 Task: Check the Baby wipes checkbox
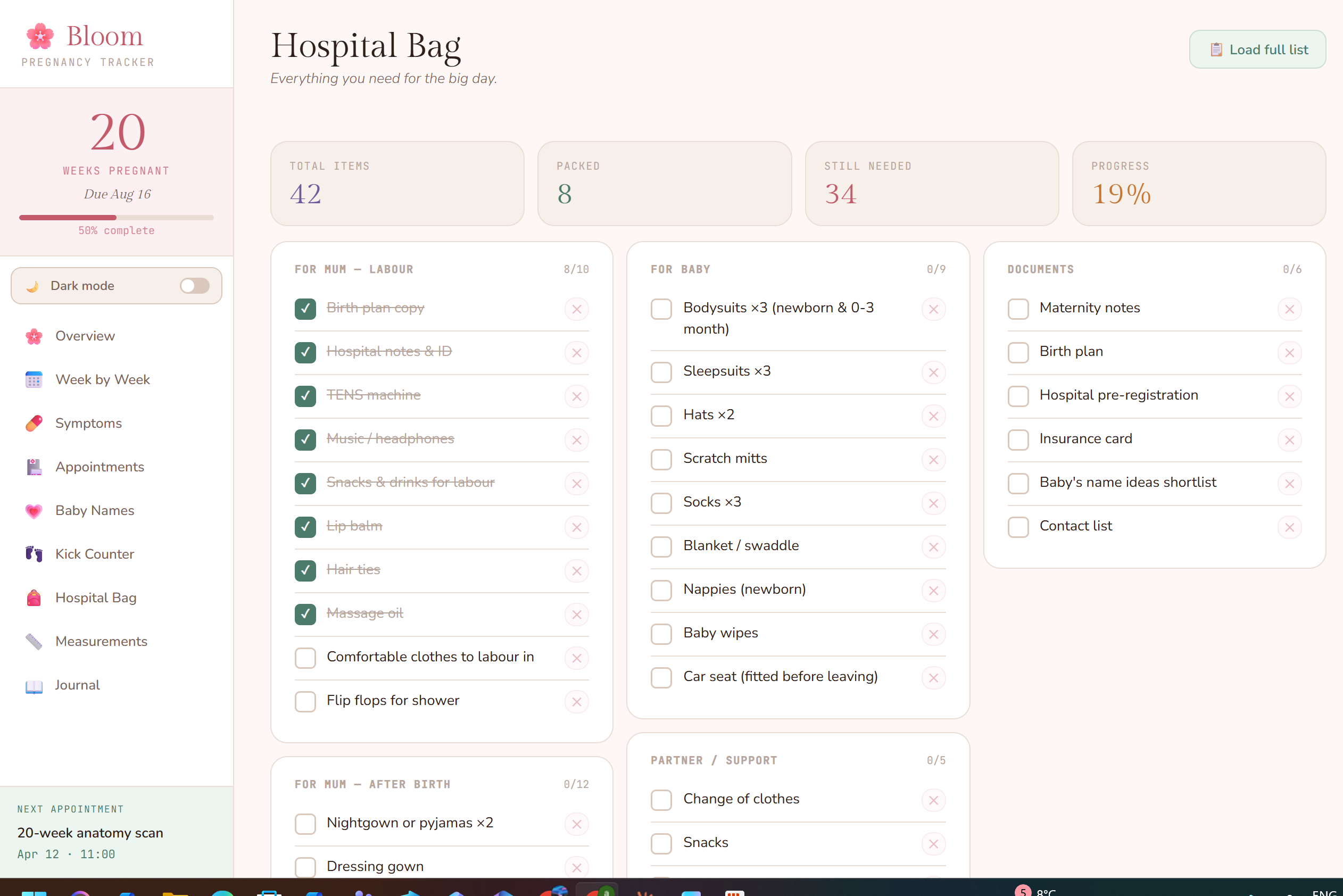(661, 634)
